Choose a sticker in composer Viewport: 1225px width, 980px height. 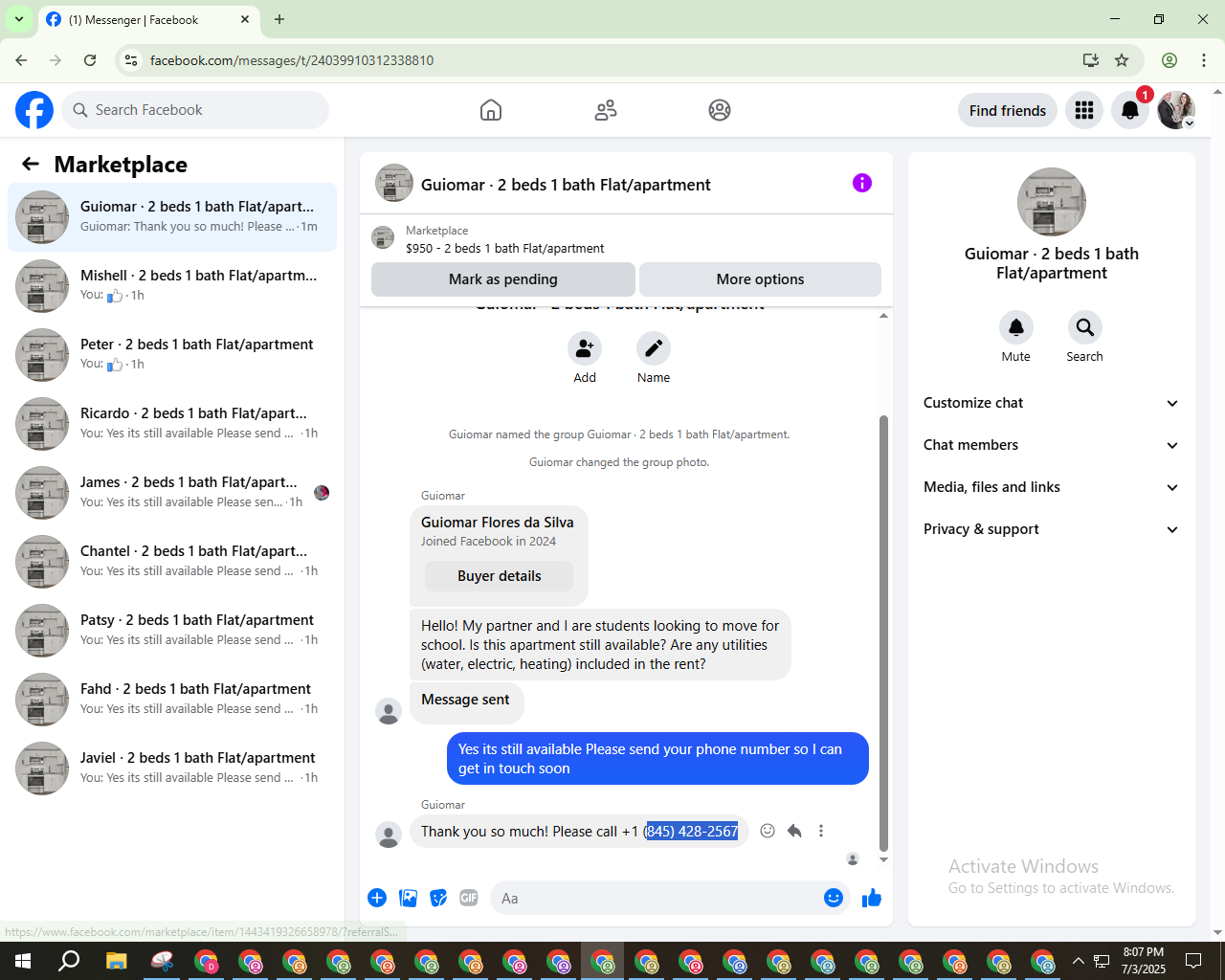438,898
